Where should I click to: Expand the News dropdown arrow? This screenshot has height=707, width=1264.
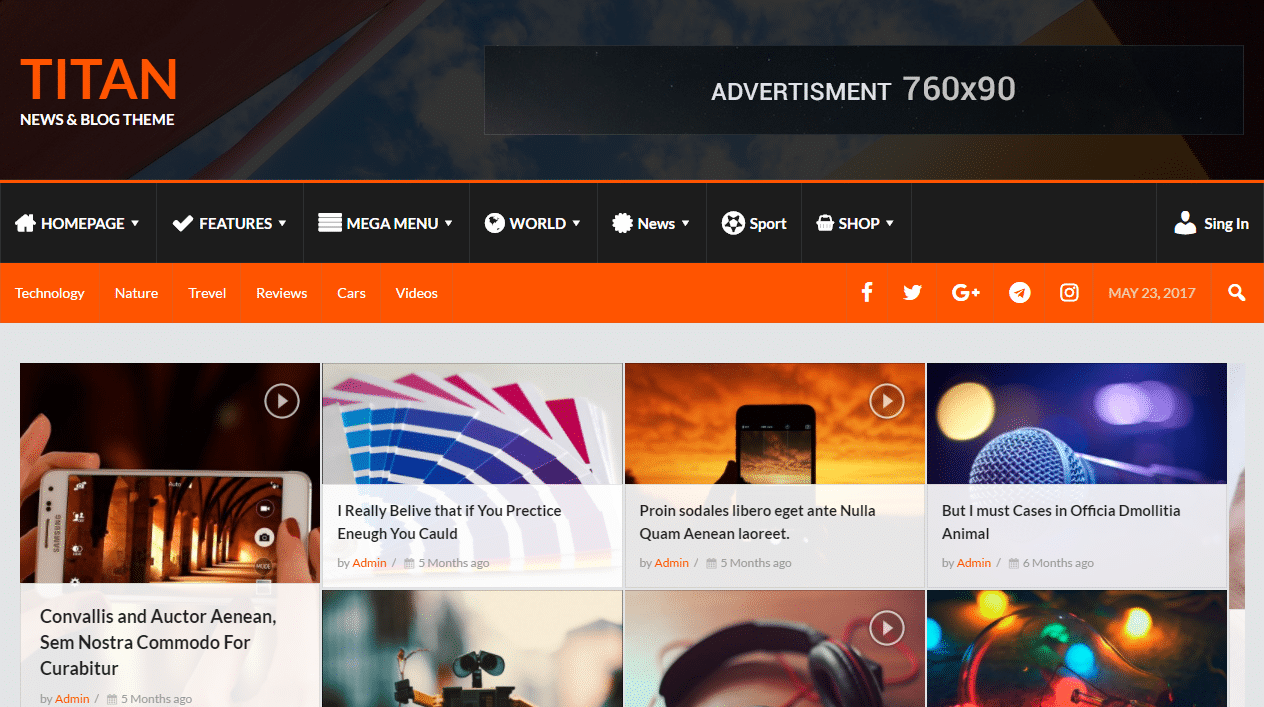[x=685, y=224]
